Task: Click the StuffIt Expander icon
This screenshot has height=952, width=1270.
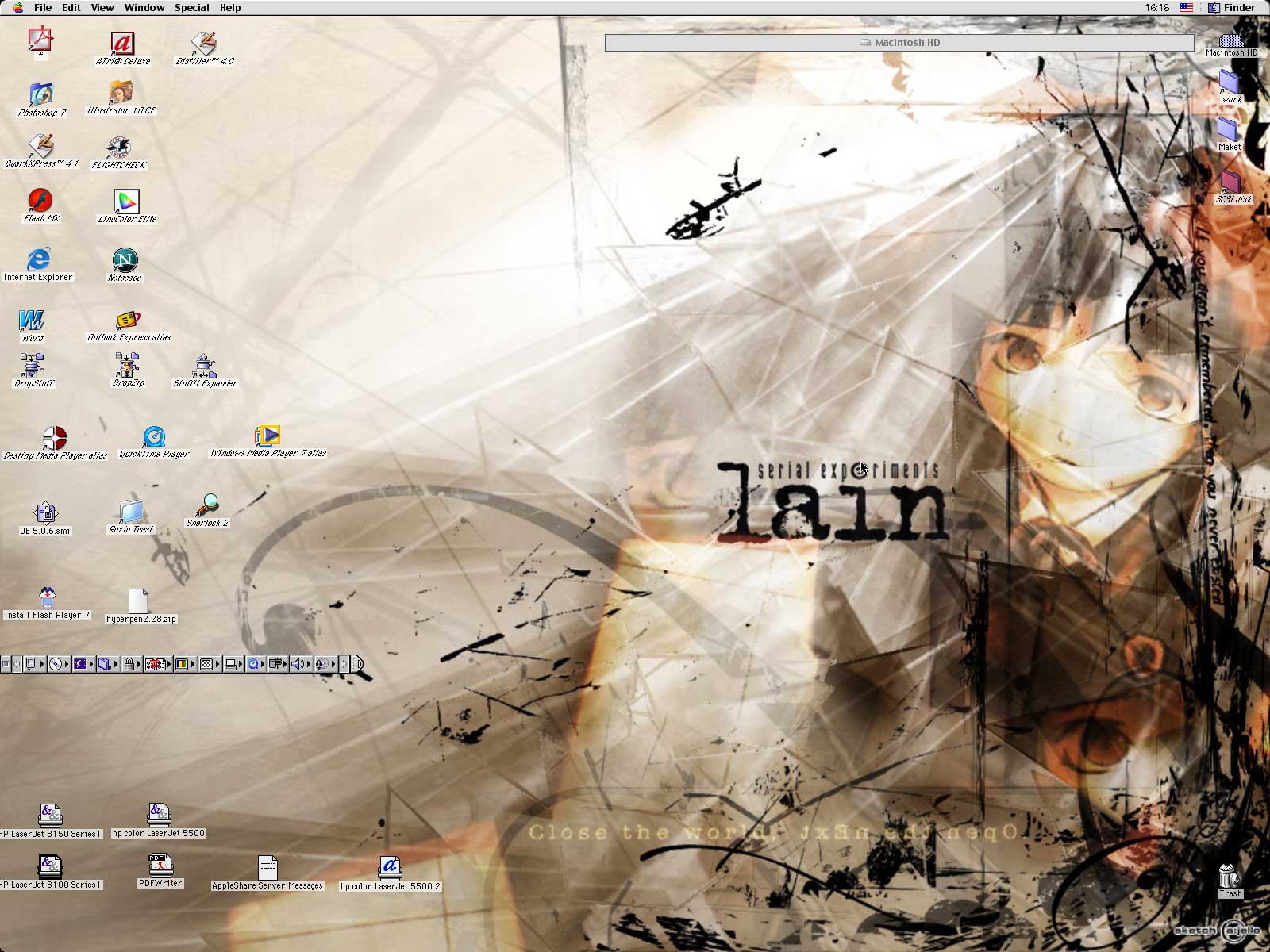Action: (x=205, y=366)
